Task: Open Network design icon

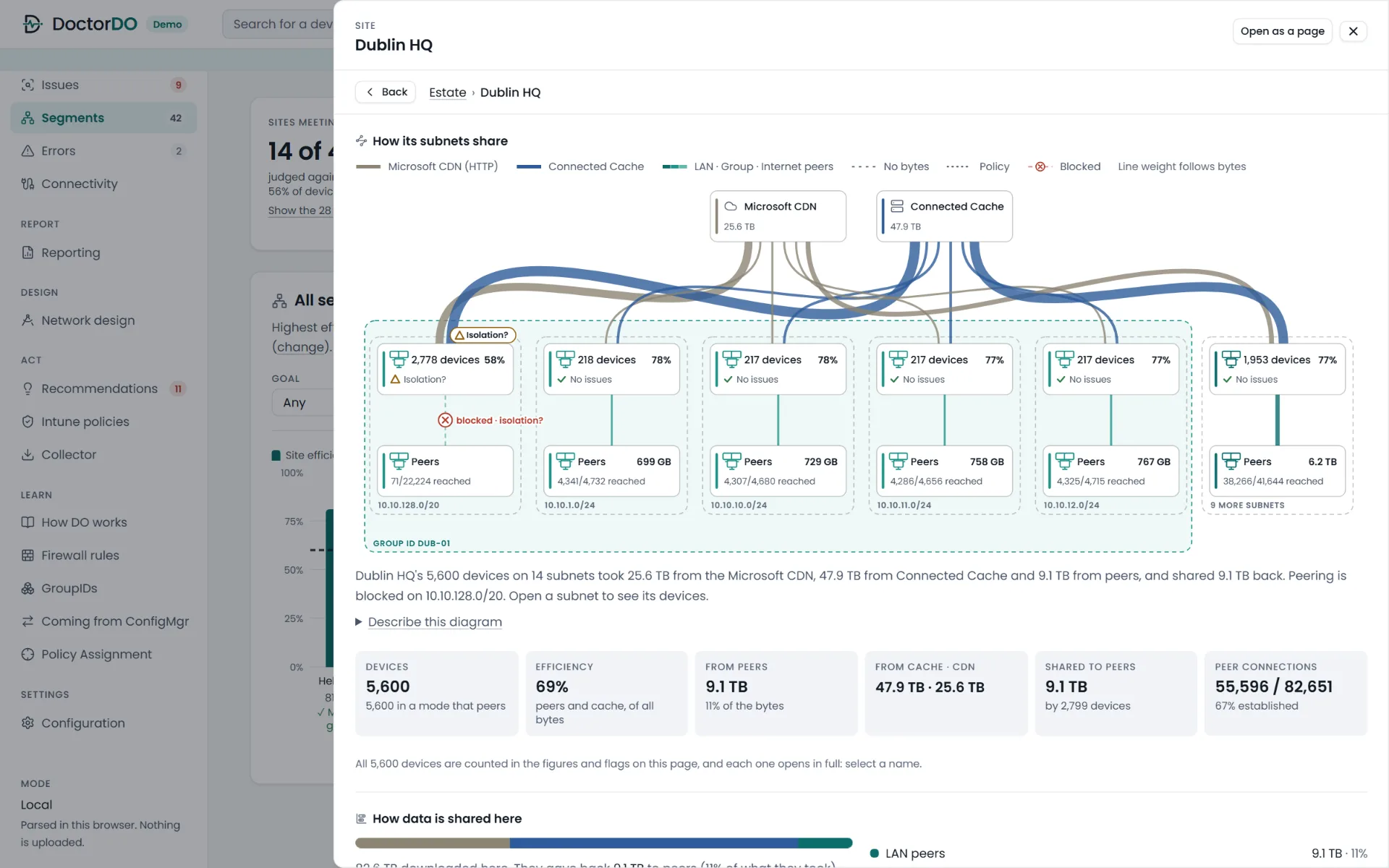Action: (27, 320)
